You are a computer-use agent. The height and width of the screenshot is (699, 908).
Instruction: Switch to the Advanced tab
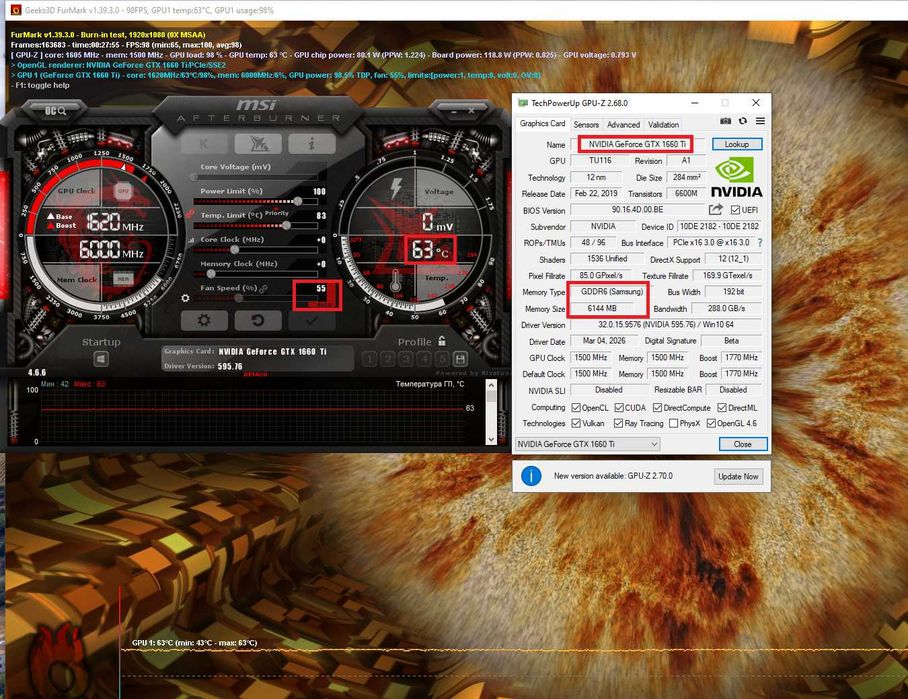[x=624, y=125]
